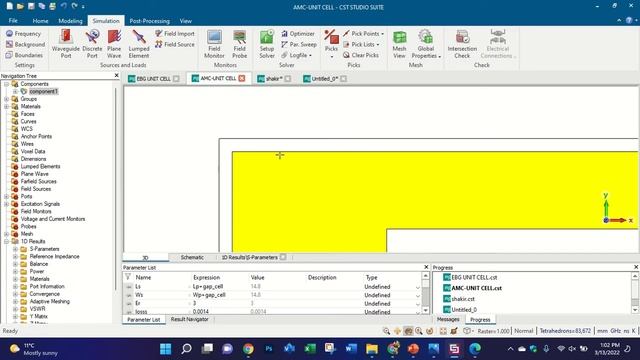Select AMC-UNIT CELL.cst in Progress panel
This screenshot has width=640, height=360.
click(x=476, y=288)
